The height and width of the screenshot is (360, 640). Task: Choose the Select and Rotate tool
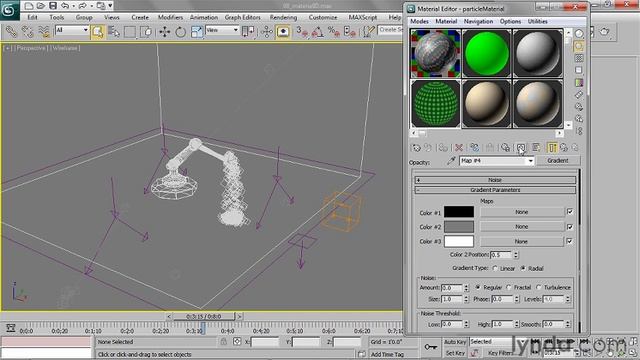[x=180, y=32]
